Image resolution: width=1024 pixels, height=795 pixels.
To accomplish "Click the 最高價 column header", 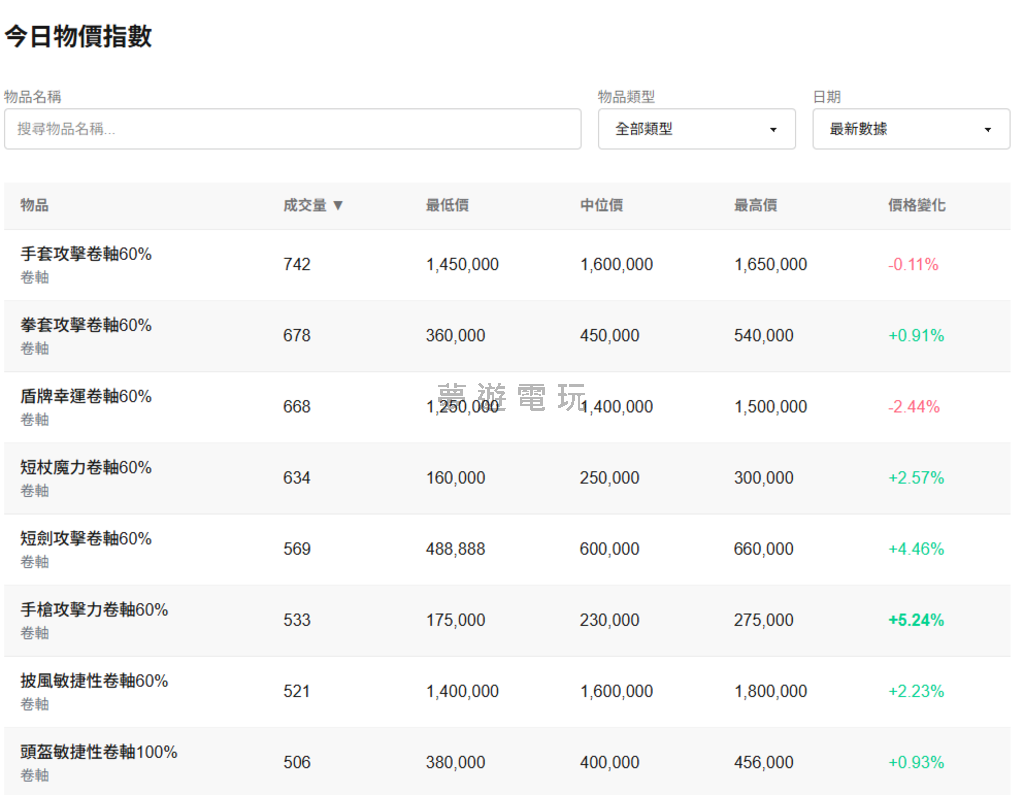I will click(x=755, y=205).
